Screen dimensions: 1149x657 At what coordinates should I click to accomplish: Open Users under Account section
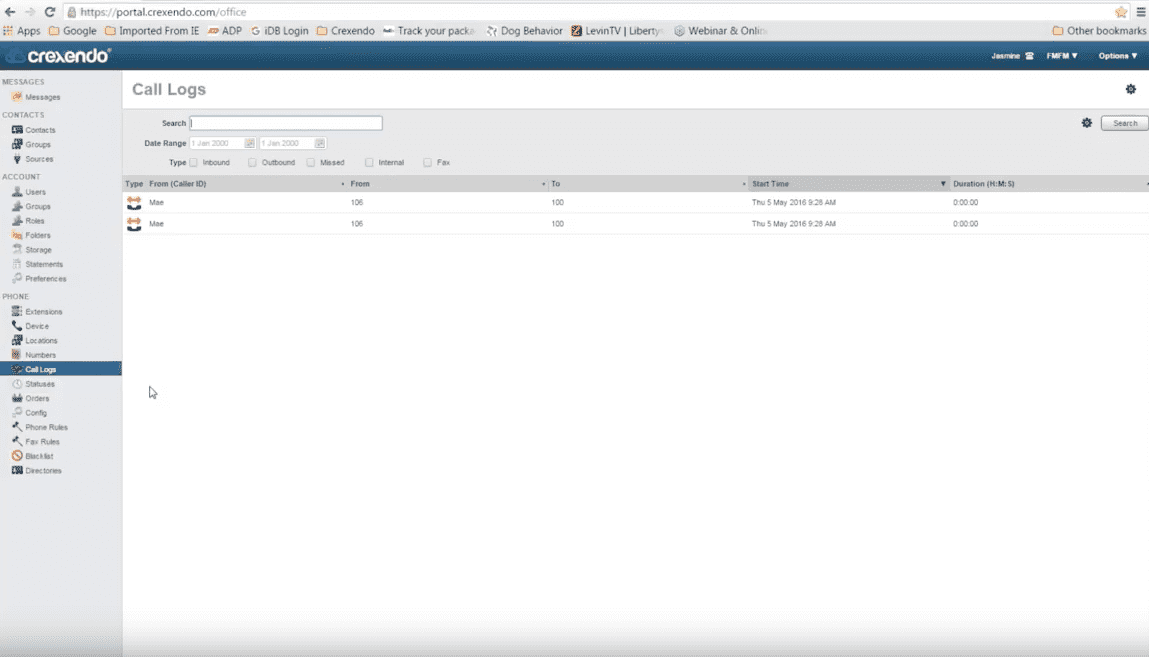[x=35, y=192]
